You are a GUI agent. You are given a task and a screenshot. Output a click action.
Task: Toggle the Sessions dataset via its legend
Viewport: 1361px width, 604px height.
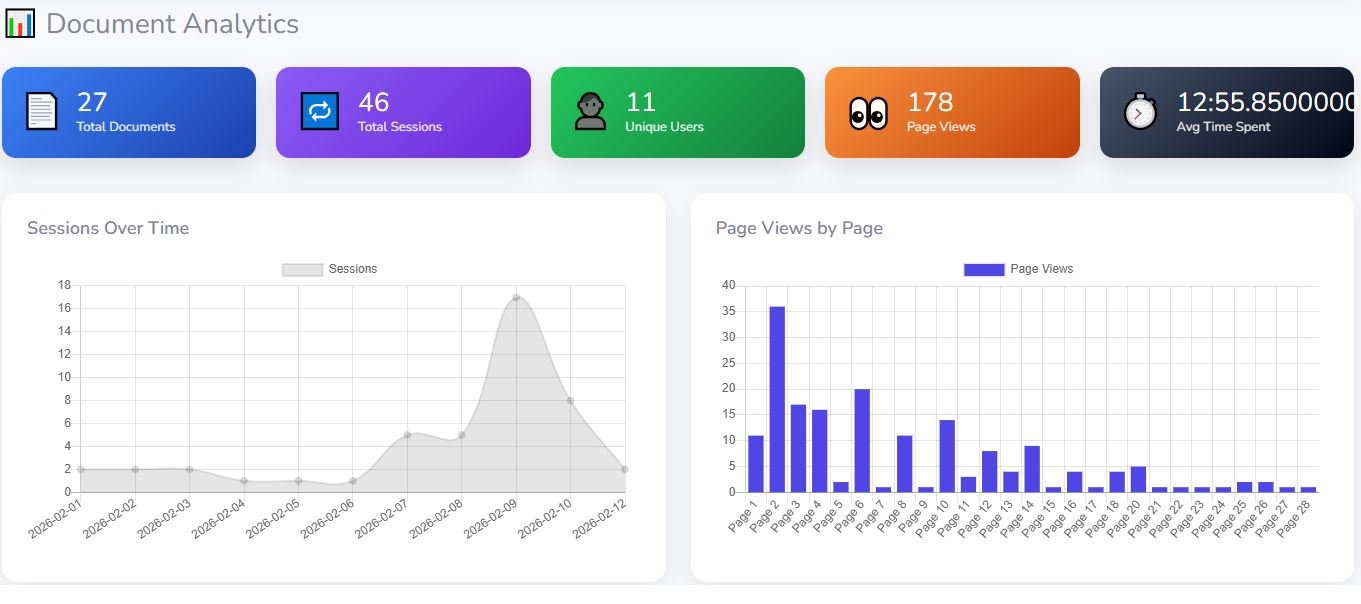point(330,268)
